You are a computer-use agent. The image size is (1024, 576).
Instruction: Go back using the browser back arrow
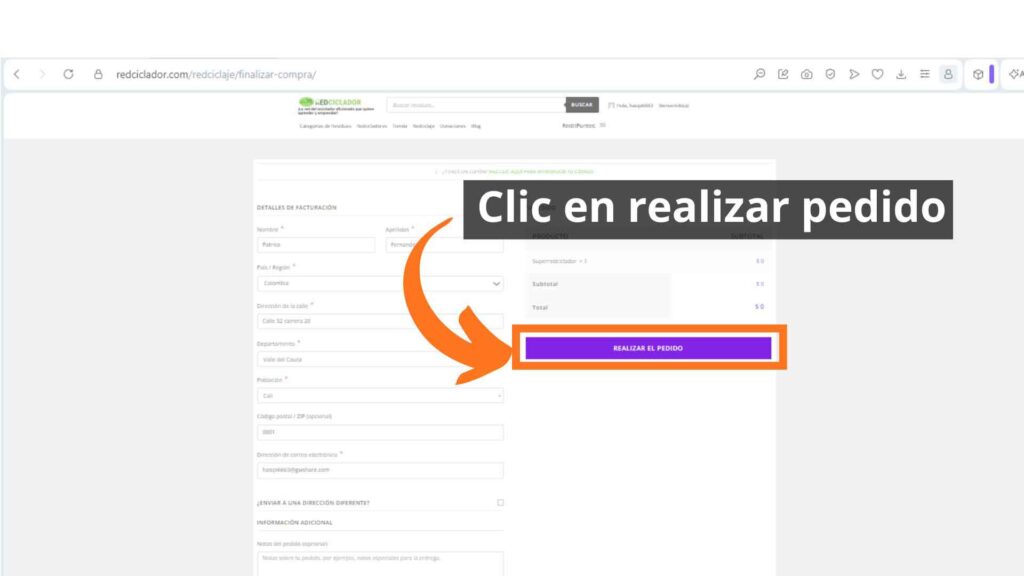(17, 74)
